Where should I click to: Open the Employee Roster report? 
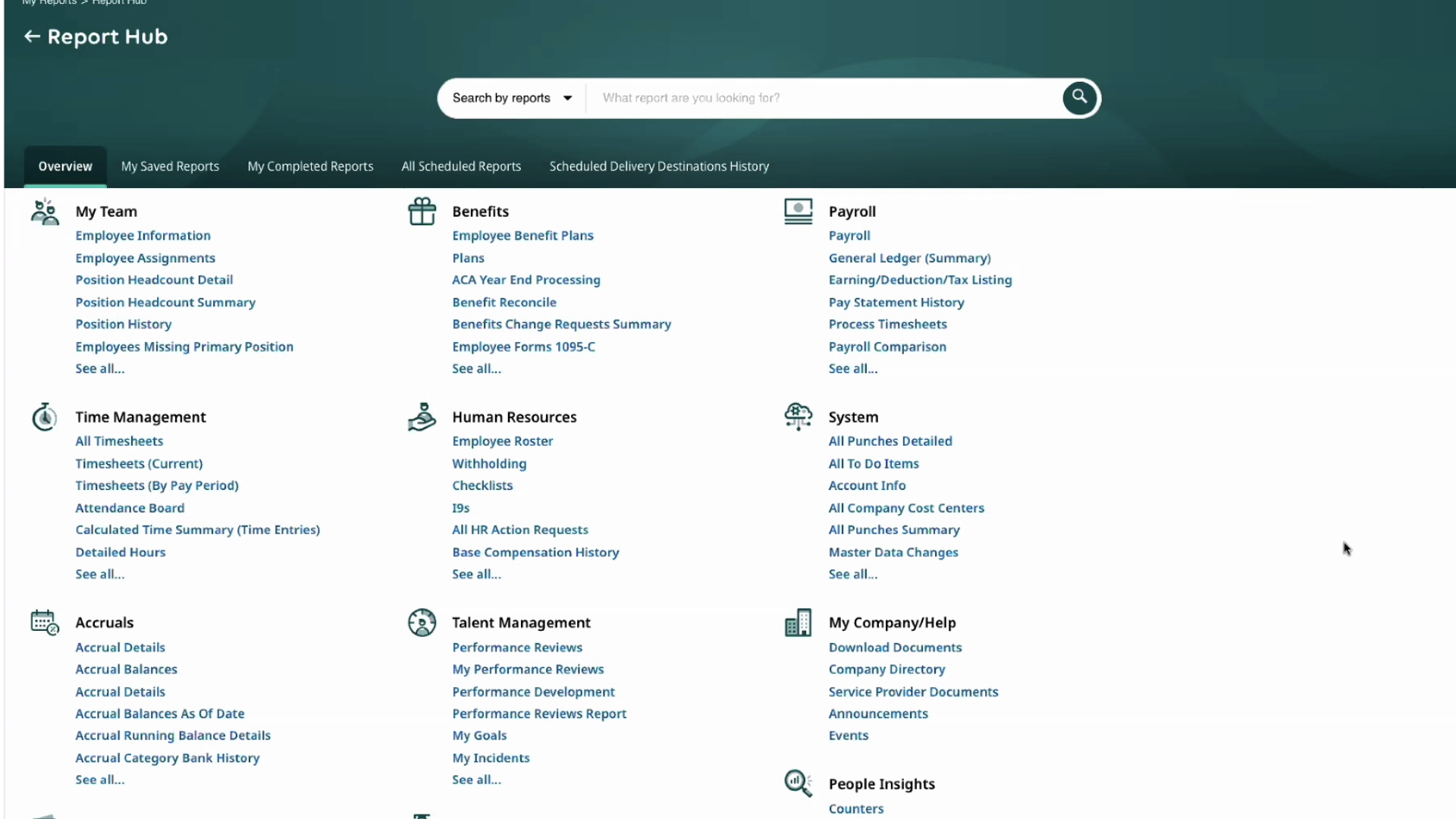click(503, 441)
